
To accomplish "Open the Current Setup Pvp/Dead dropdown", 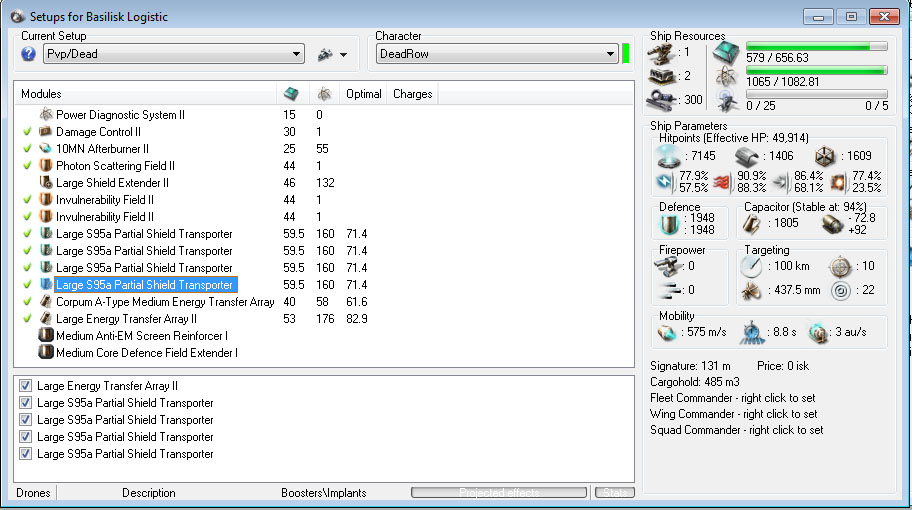I will click(x=174, y=54).
